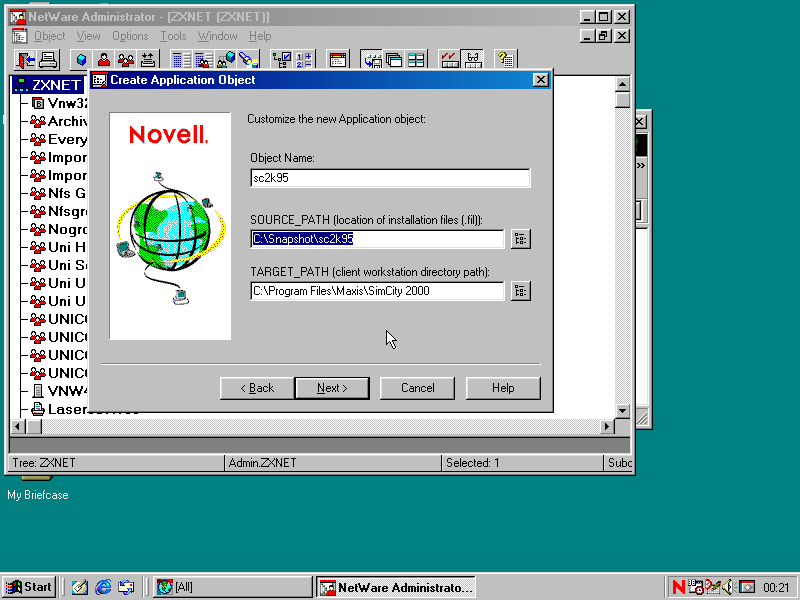Browse for SOURCE_PATH location
Image resolution: width=800 pixels, height=600 pixels.
click(x=520, y=239)
